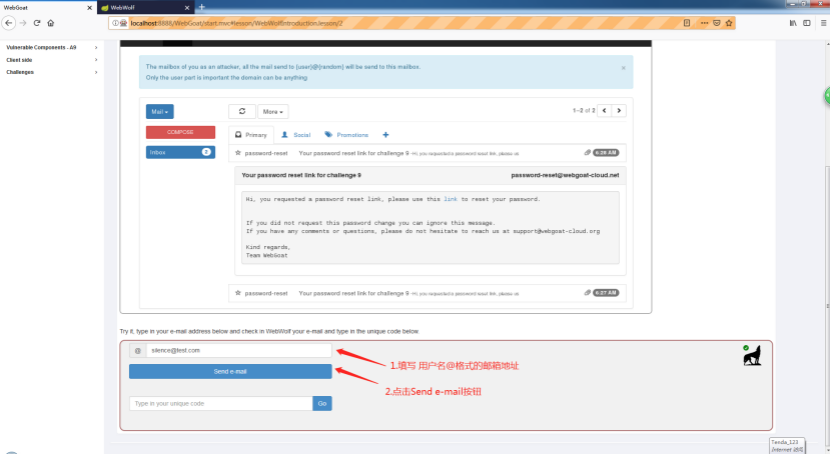Click attachment icon of the 6:27 AM mail
Viewport: 832px width, 456px height.
587,293
